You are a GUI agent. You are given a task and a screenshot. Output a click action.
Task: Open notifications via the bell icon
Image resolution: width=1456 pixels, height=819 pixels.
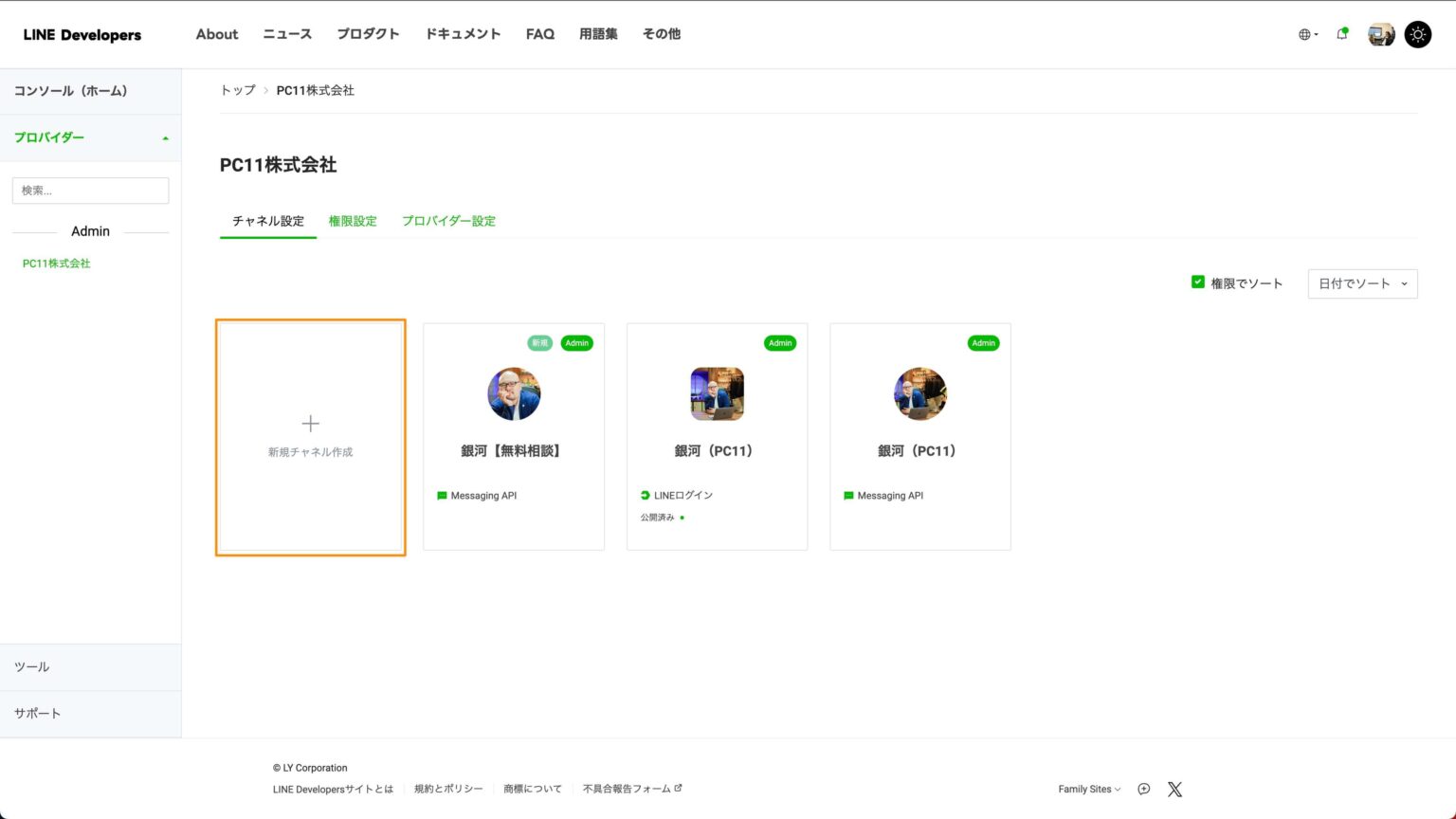(x=1341, y=34)
